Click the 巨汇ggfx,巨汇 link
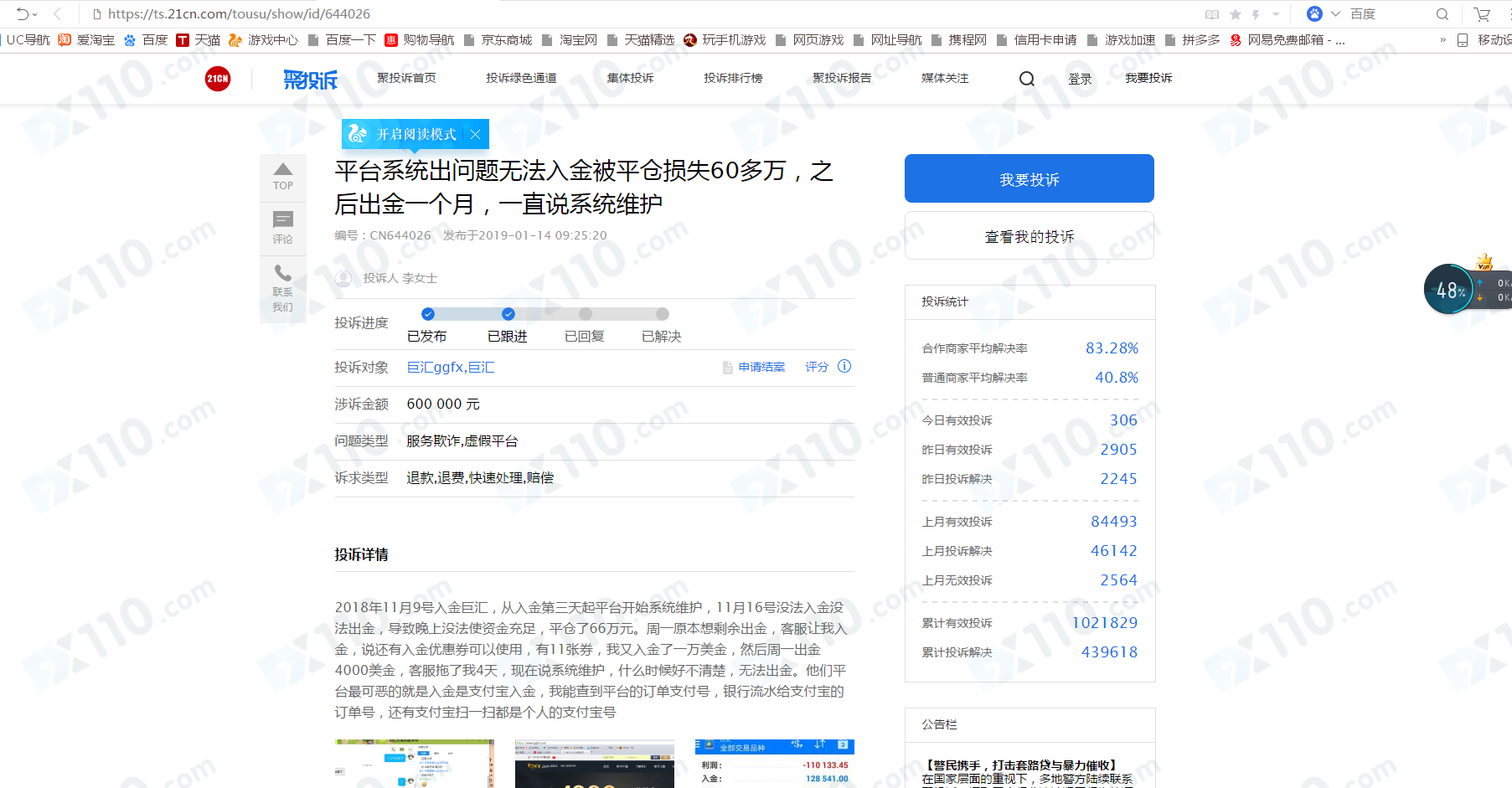1512x788 pixels. tap(451, 367)
